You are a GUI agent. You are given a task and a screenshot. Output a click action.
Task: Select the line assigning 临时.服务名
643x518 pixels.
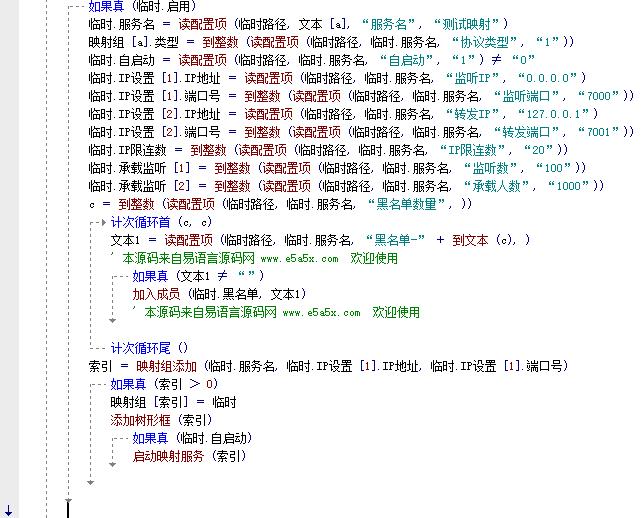tap(299, 24)
